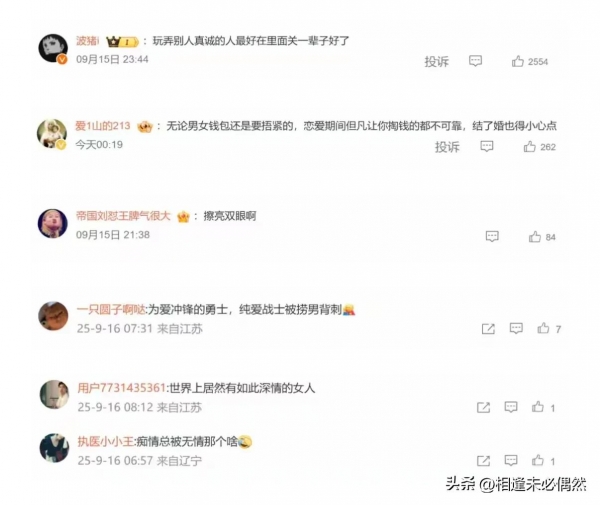This screenshot has width=600, height=505.
Task: View 一只圆子啊哒 avatar
Action: [53, 316]
